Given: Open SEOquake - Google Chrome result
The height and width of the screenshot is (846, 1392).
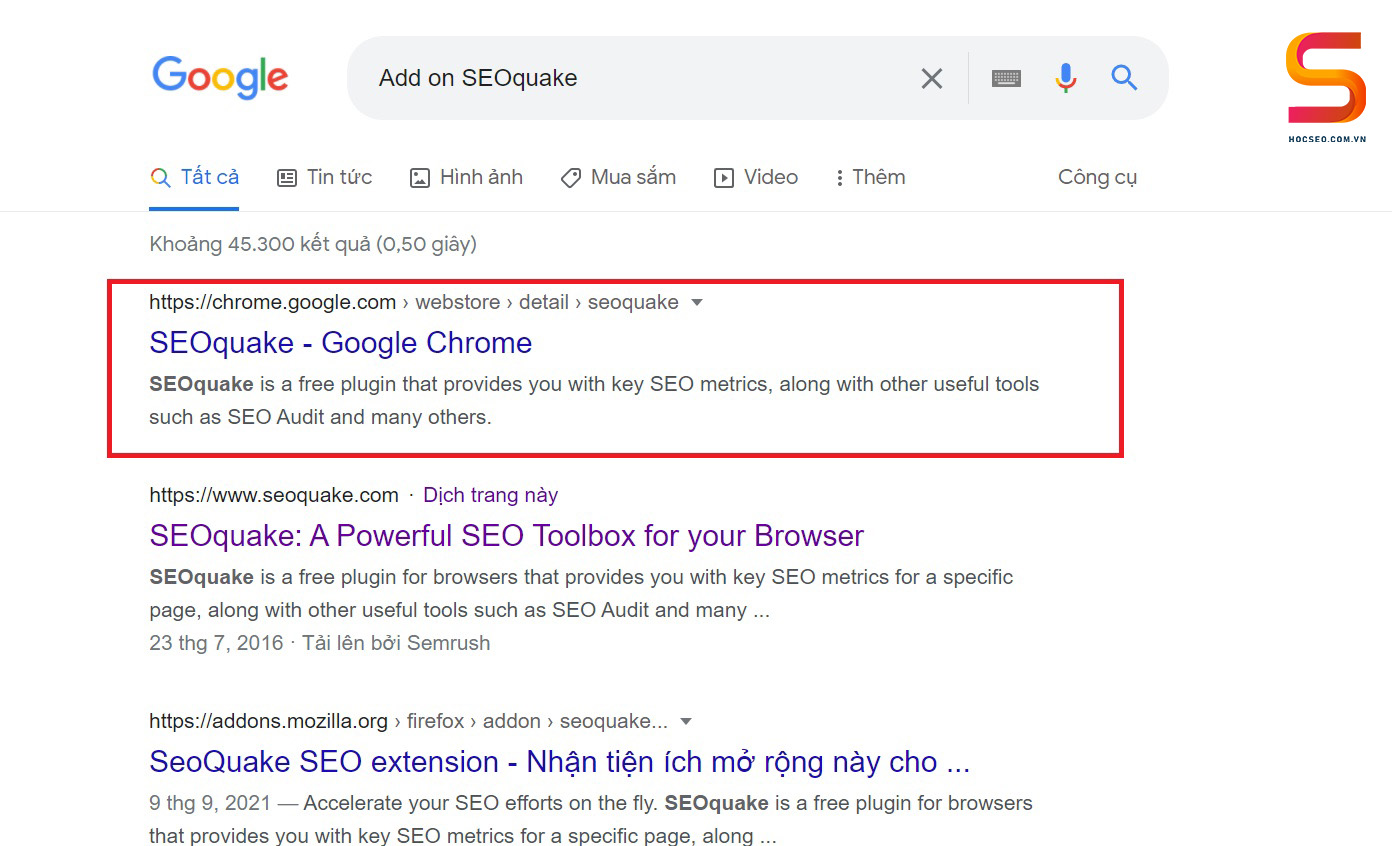Looking at the screenshot, I should tap(340, 343).
